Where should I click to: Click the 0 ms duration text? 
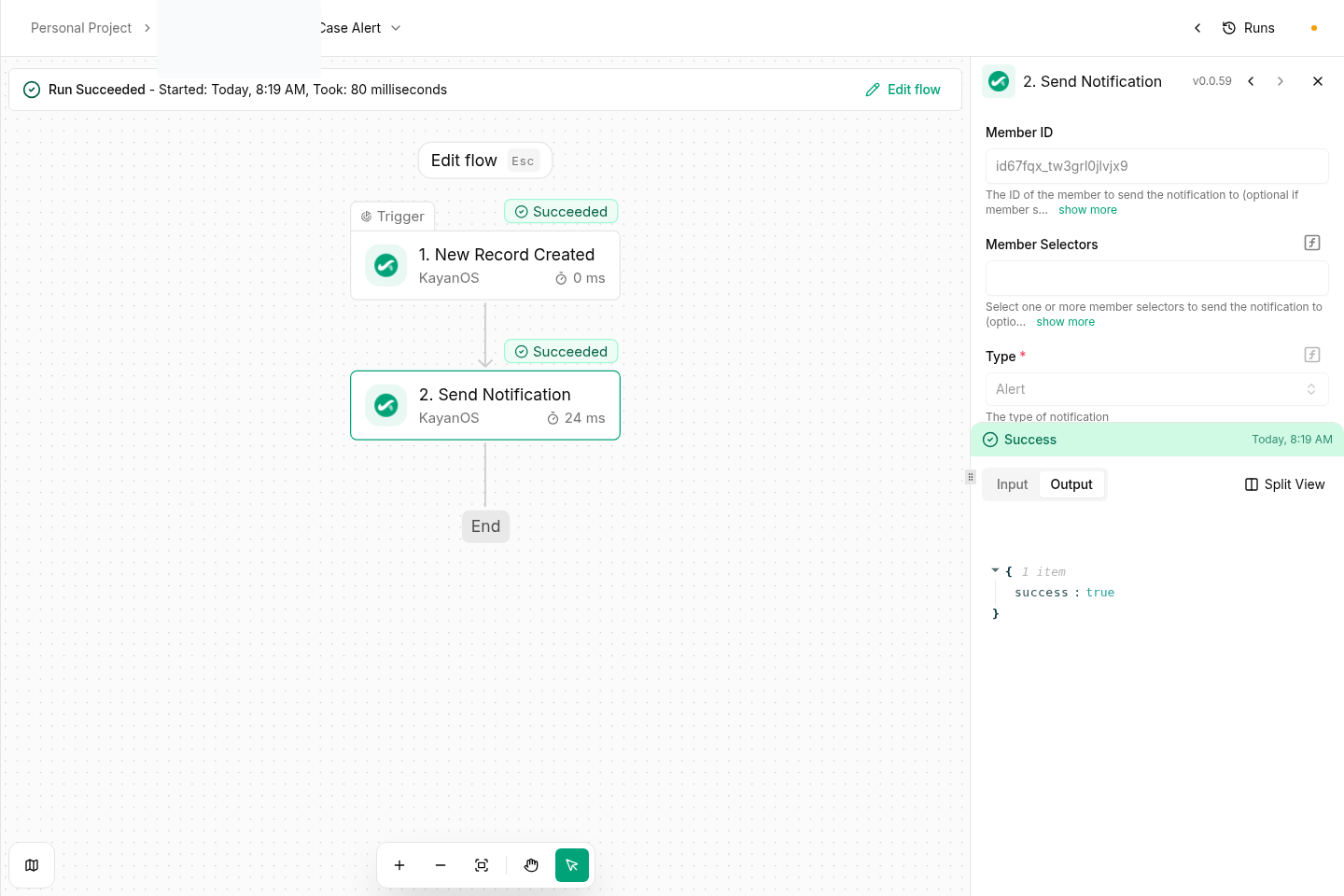pos(589,278)
